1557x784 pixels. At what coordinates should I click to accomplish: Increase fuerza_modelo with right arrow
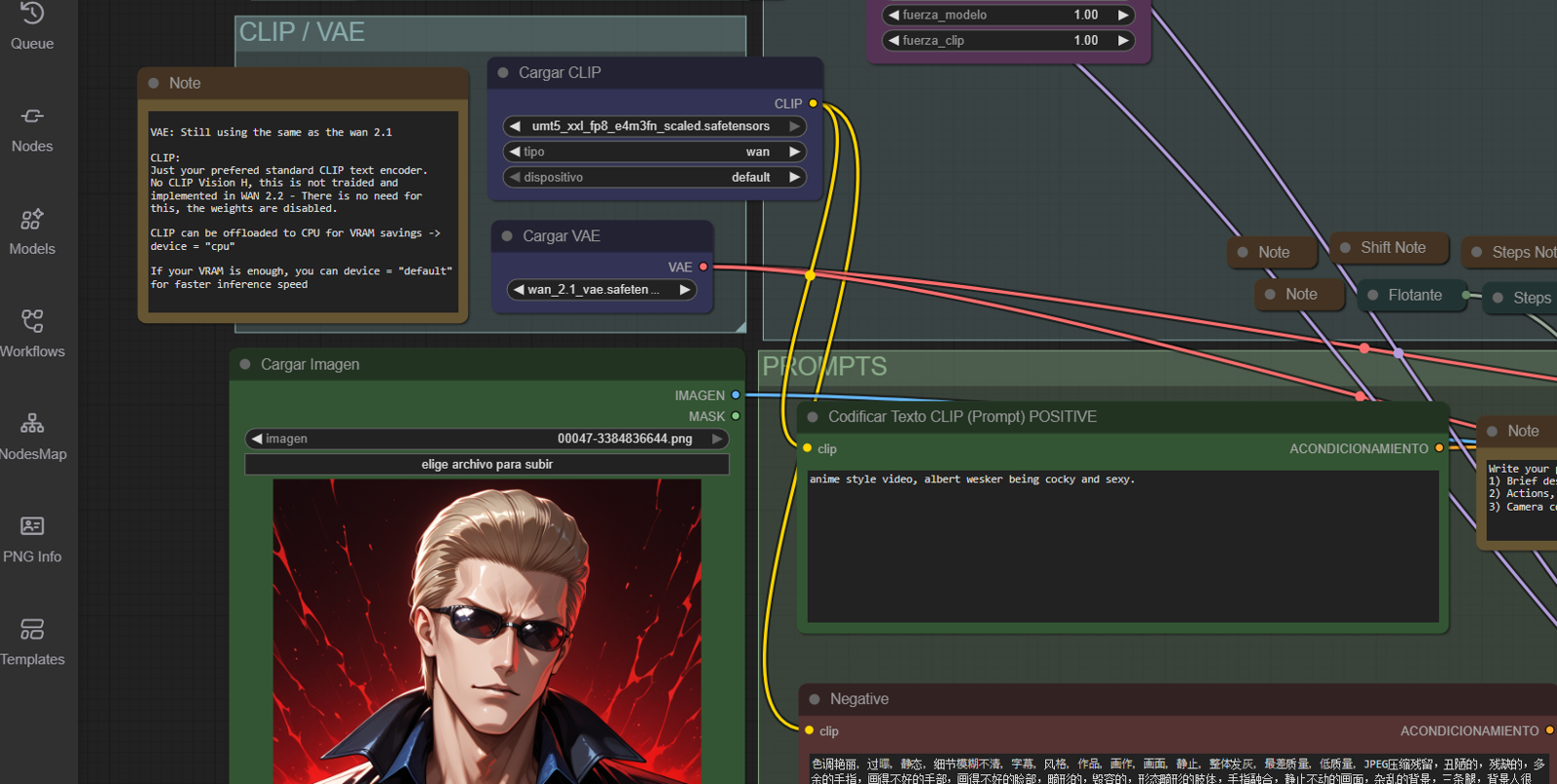pyautogui.click(x=1123, y=15)
